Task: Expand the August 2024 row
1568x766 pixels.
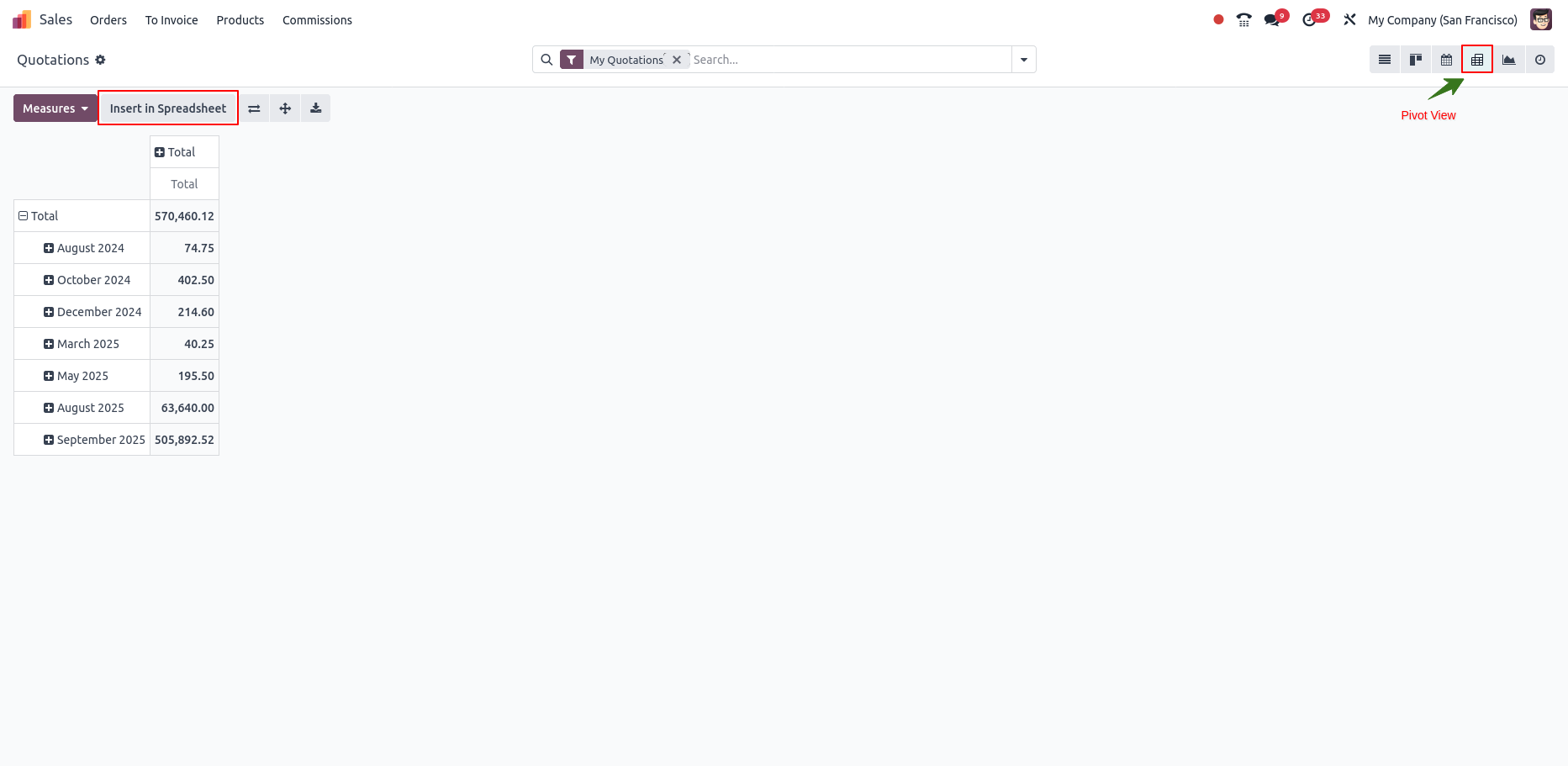Action: click(84, 248)
